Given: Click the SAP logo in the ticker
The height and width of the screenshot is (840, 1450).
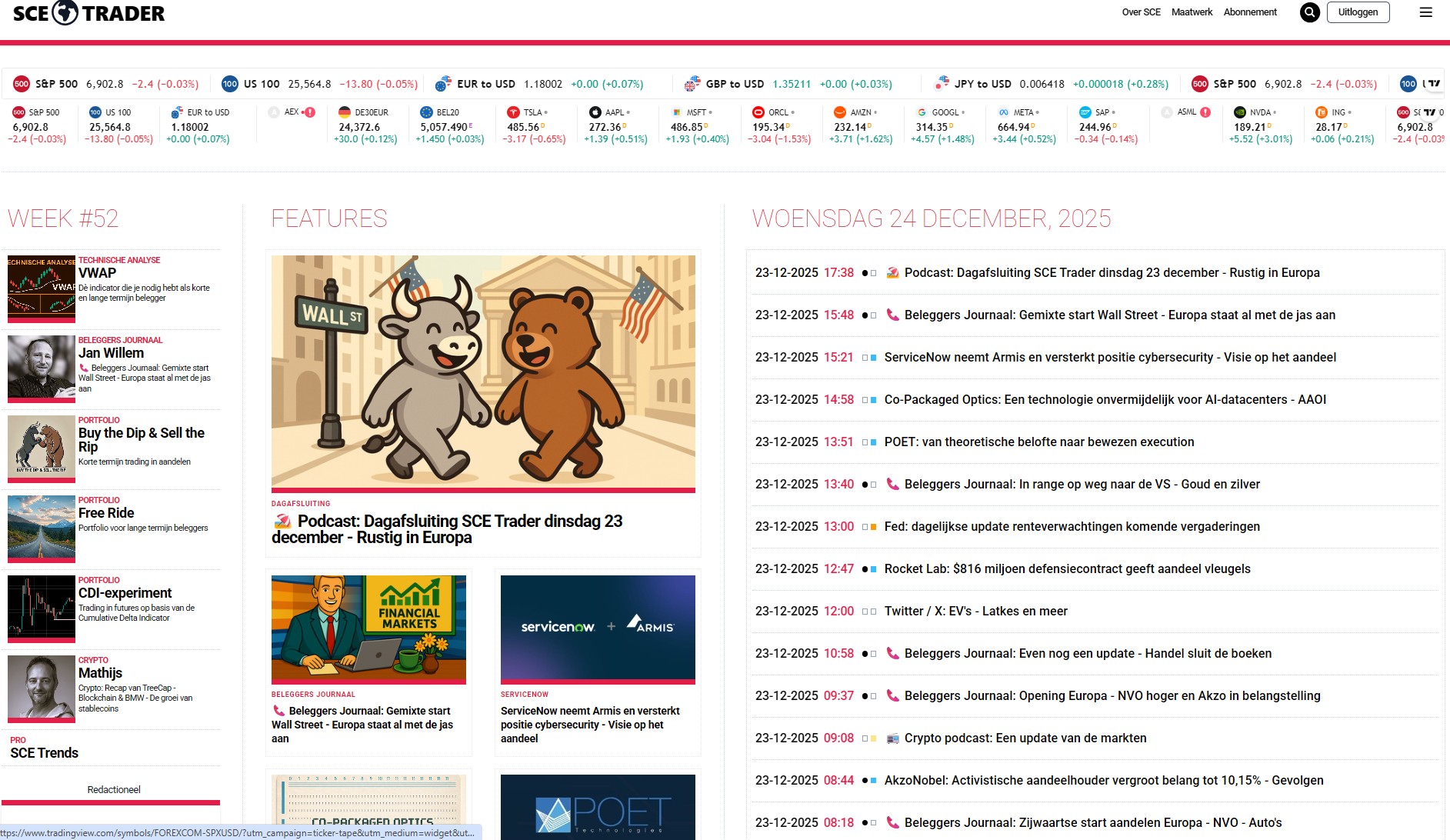Looking at the screenshot, I should [x=1085, y=112].
